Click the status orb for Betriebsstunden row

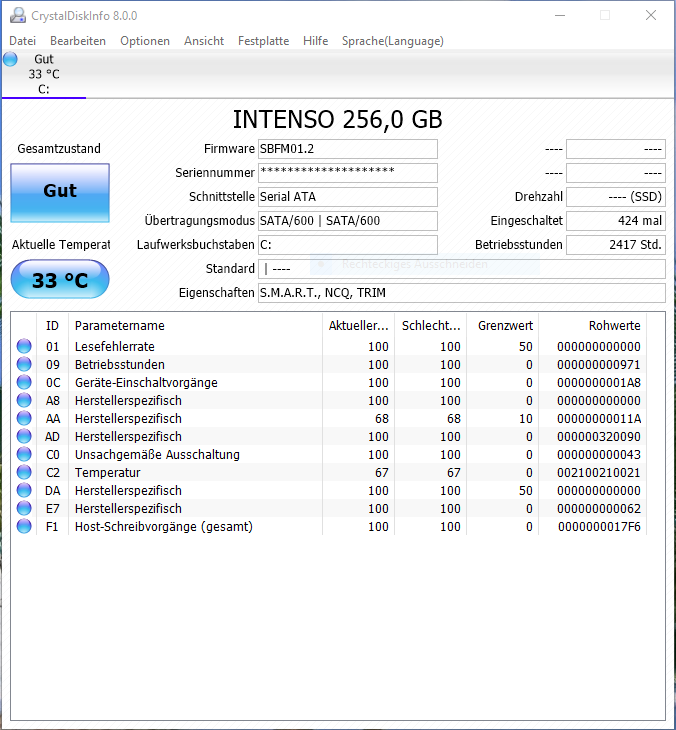[24, 364]
